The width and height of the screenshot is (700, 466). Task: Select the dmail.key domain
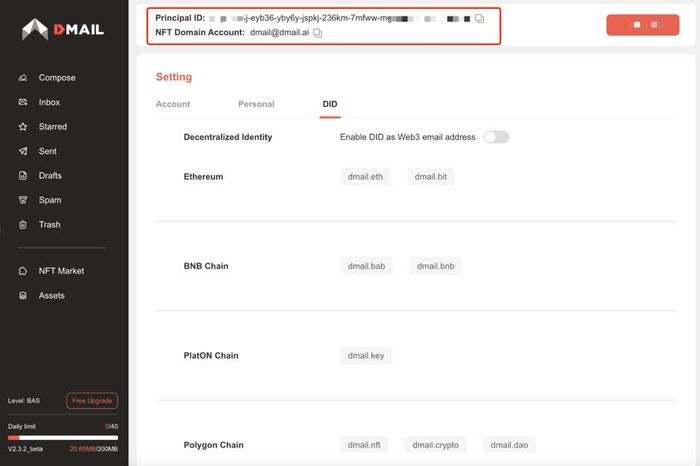click(x=366, y=356)
